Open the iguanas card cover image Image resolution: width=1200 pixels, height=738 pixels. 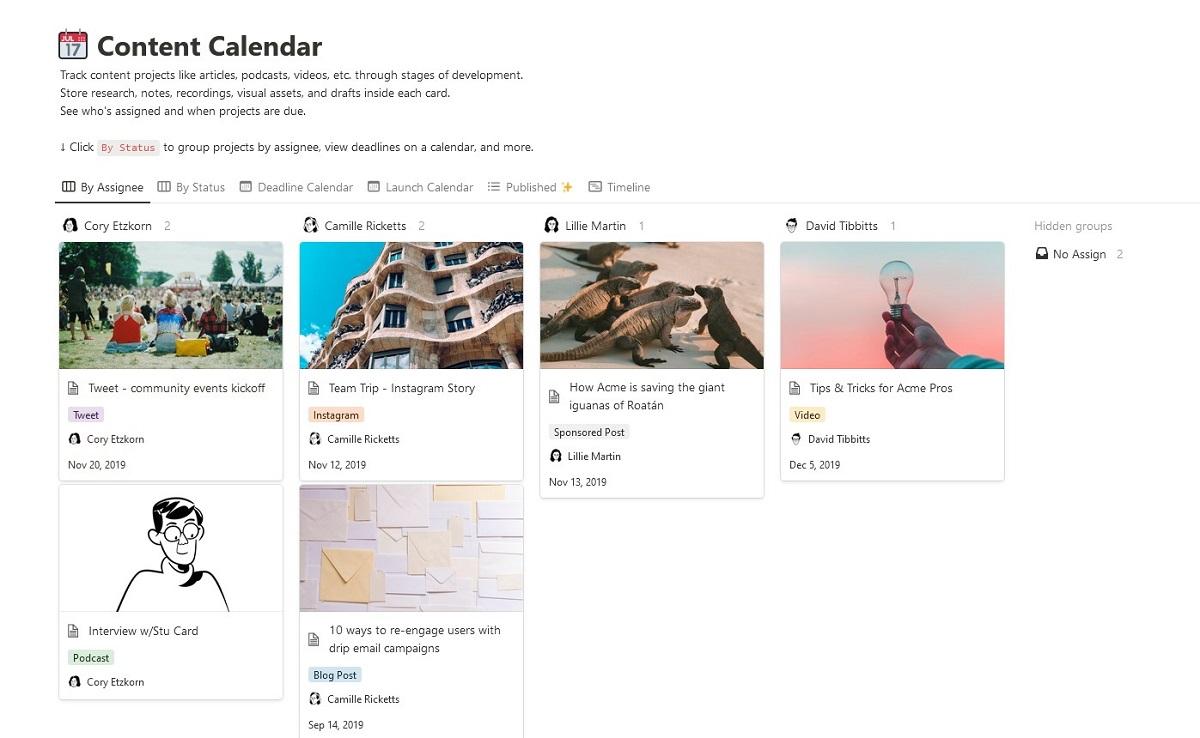(x=651, y=305)
